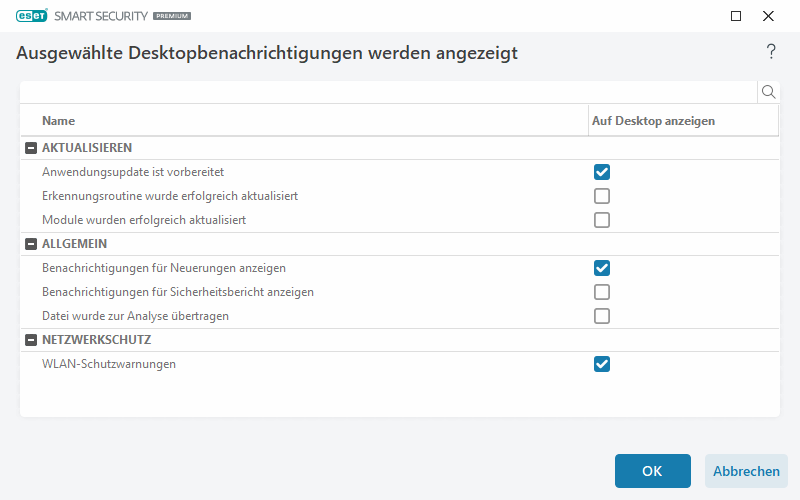Close the ESET notifications window
Viewport: 800px width, 500px height.
[x=768, y=16]
